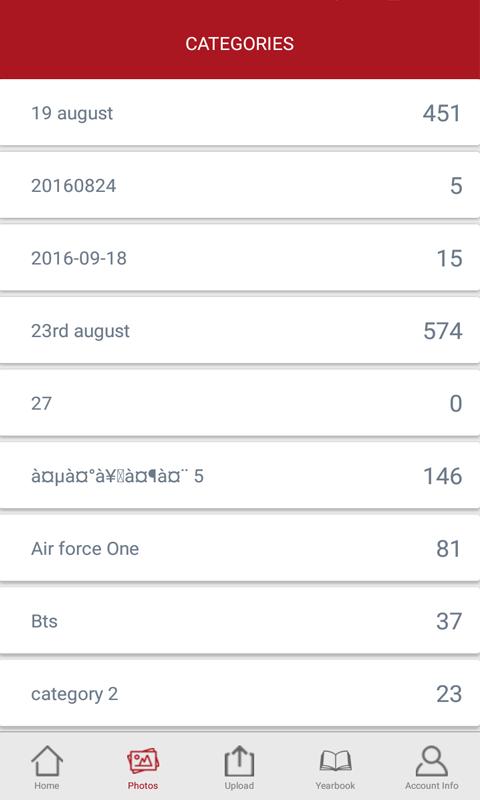Viewport: 480px width, 800px height.
Task: Open the garbled-name category ending in 5
Action: (x=240, y=476)
